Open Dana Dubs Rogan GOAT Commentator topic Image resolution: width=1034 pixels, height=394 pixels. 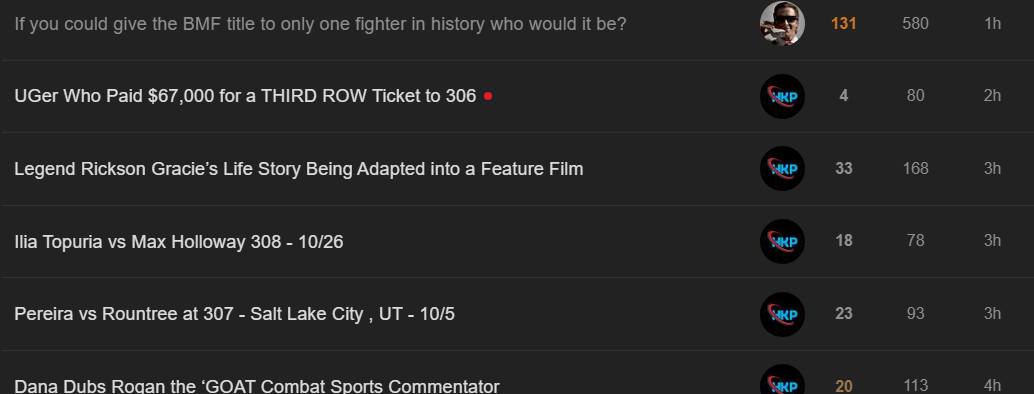click(257, 385)
